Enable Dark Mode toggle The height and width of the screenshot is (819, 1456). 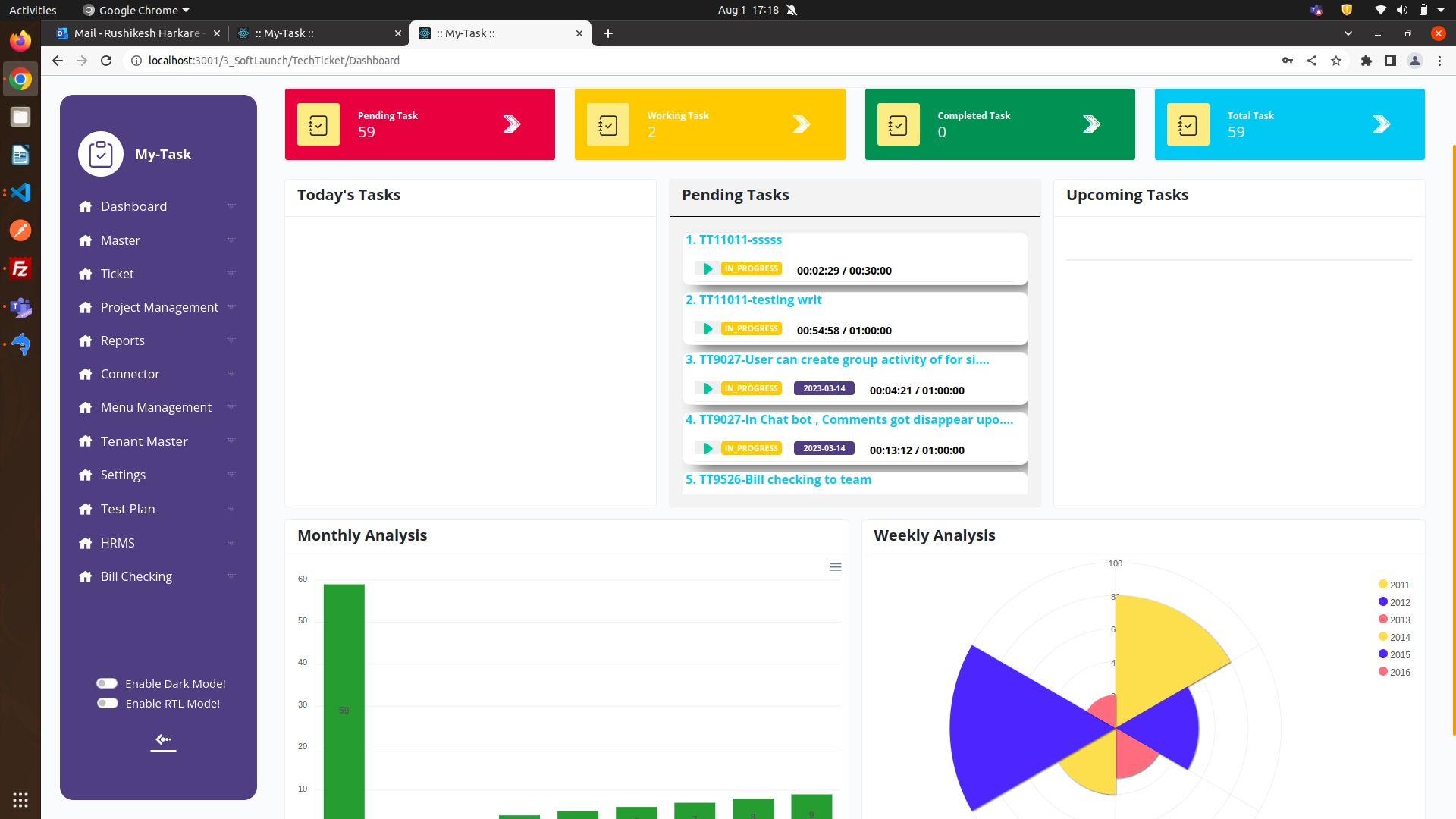[107, 683]
